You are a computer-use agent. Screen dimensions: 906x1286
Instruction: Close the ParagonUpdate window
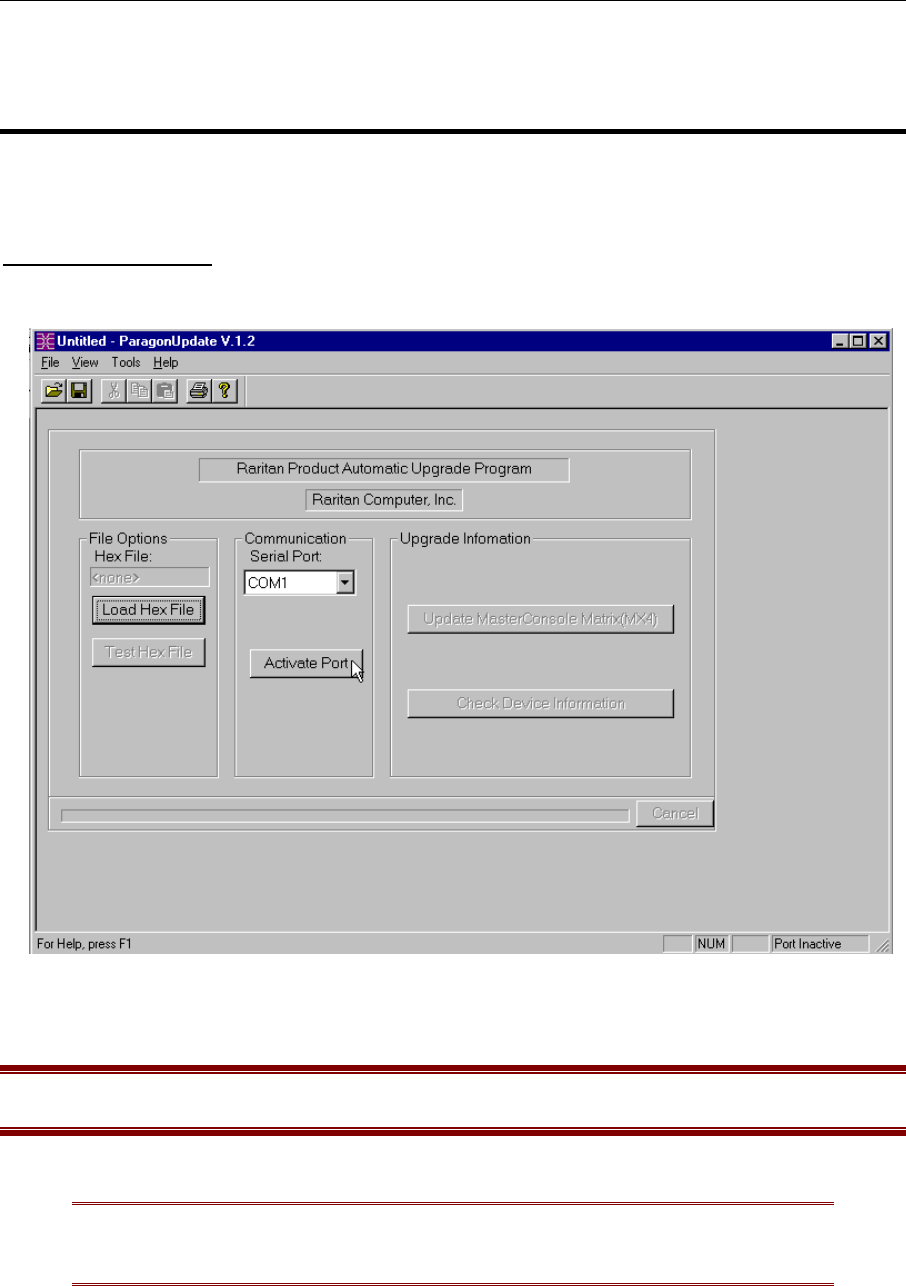[x=878, y=341]
